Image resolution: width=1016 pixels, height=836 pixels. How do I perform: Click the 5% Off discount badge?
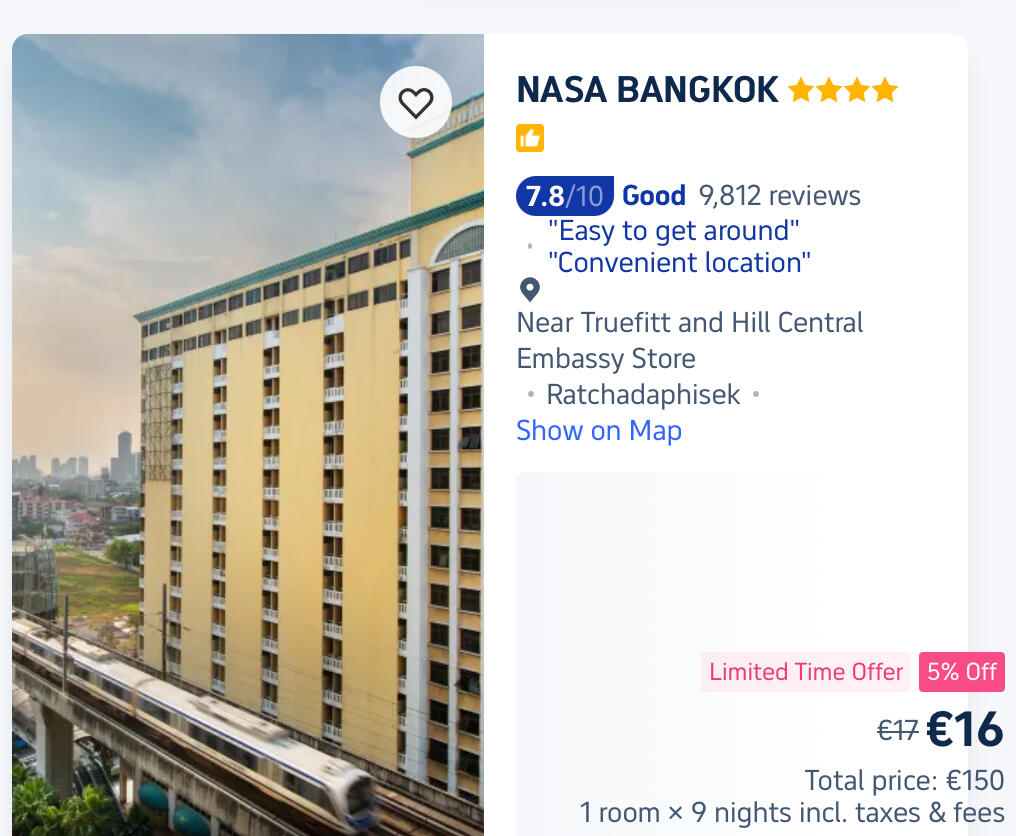point(961,672)
